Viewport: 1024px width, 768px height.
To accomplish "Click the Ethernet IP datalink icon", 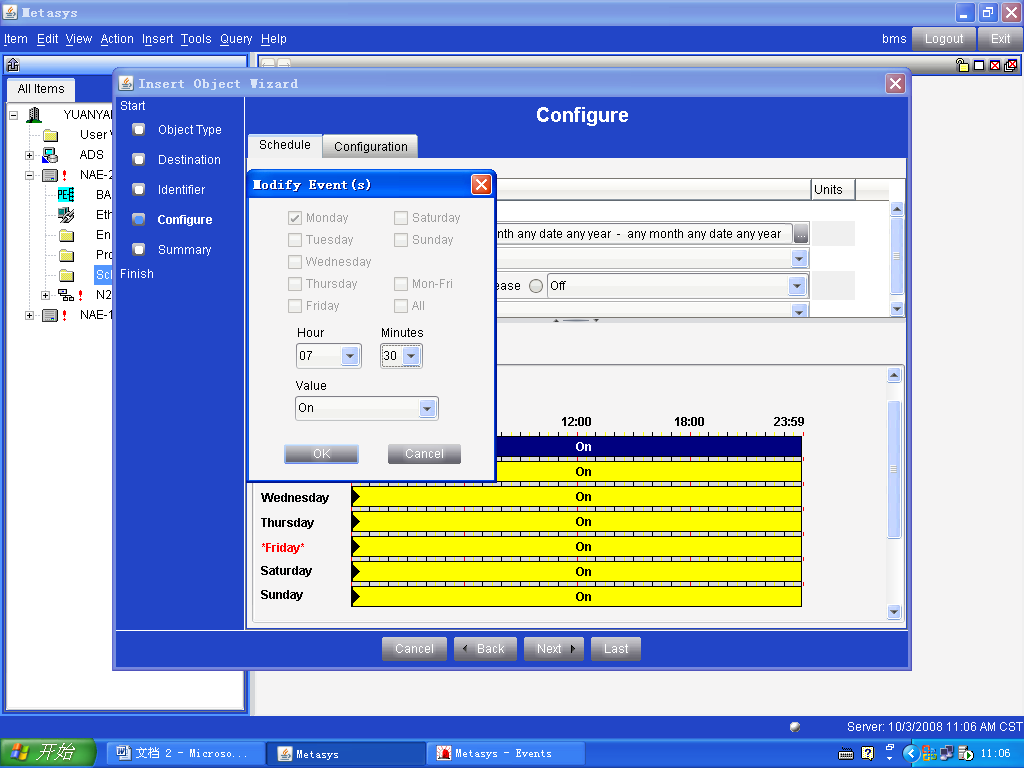I will tap(66, 215).
